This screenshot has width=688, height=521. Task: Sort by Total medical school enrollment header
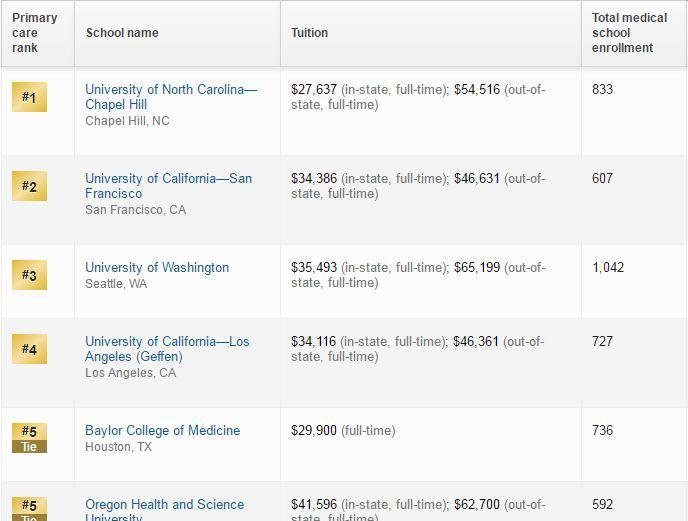click(x=629, y=33)
